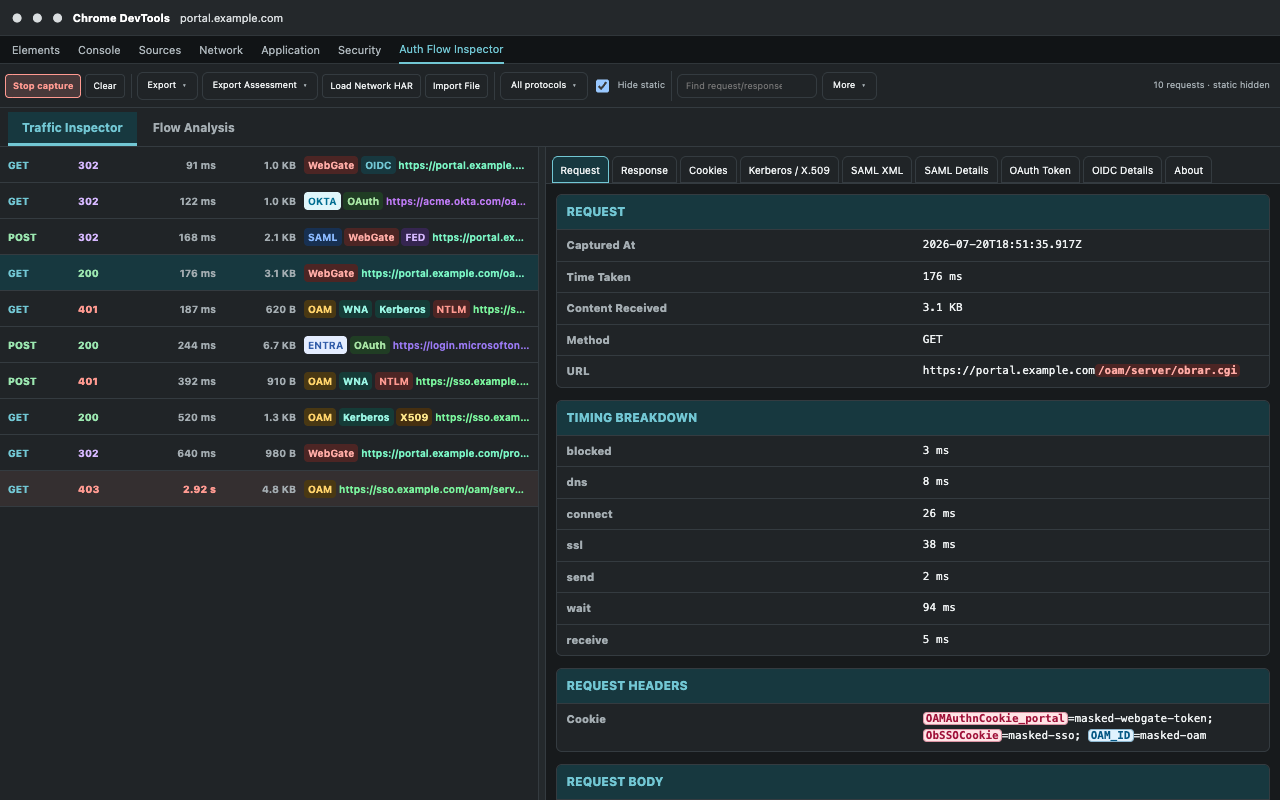Open the About tab
The width and height of the screenshot is (1280, 800).
(x=1188, y=170)
